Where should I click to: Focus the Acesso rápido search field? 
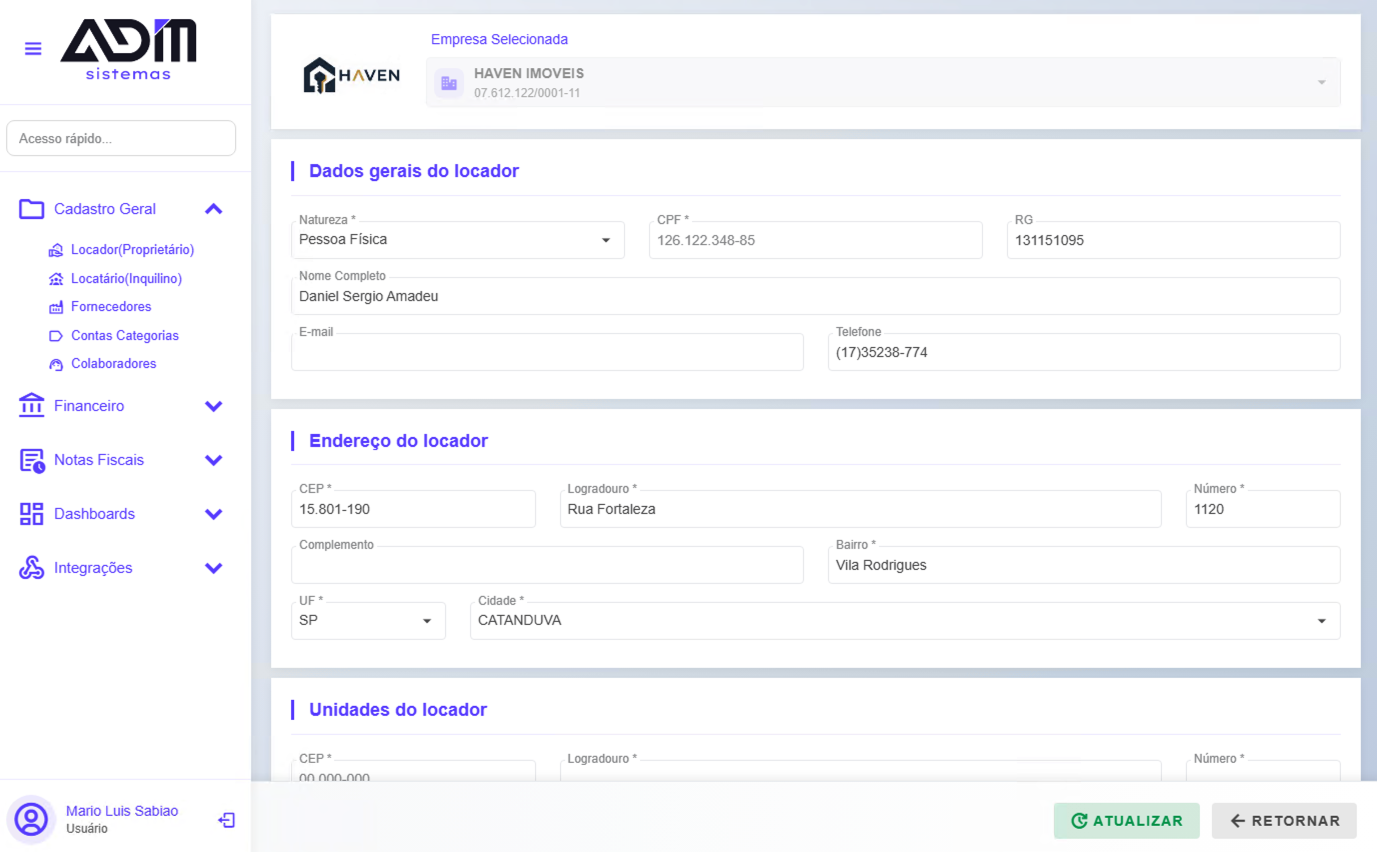(x=121, y=139)
